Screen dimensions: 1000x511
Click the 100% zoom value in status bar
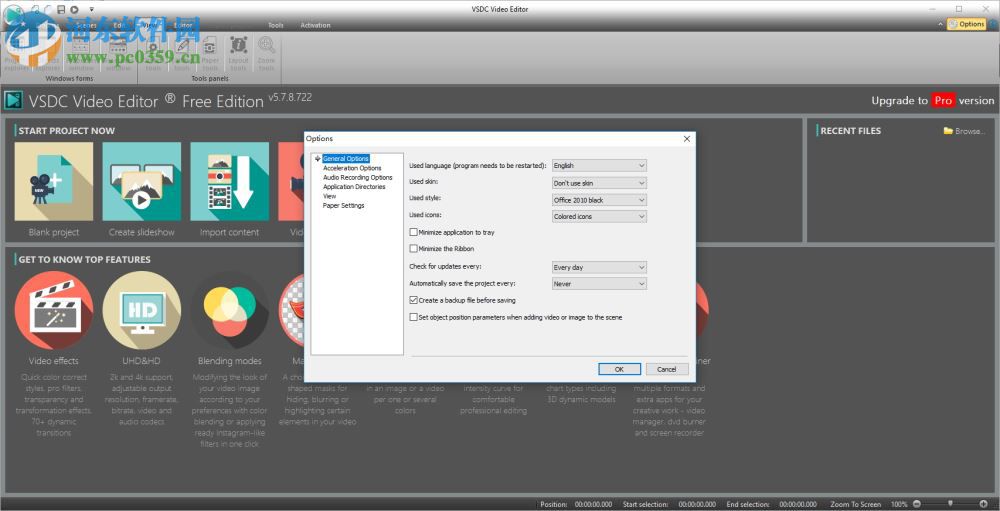[x=899, y=504]
